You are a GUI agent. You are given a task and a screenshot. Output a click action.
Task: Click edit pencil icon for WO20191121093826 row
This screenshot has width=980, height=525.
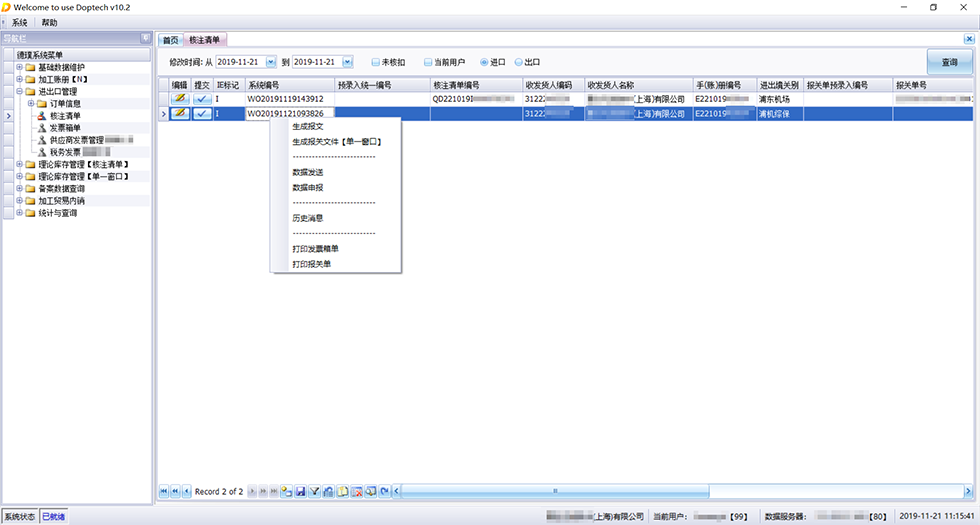pos(180,113)
